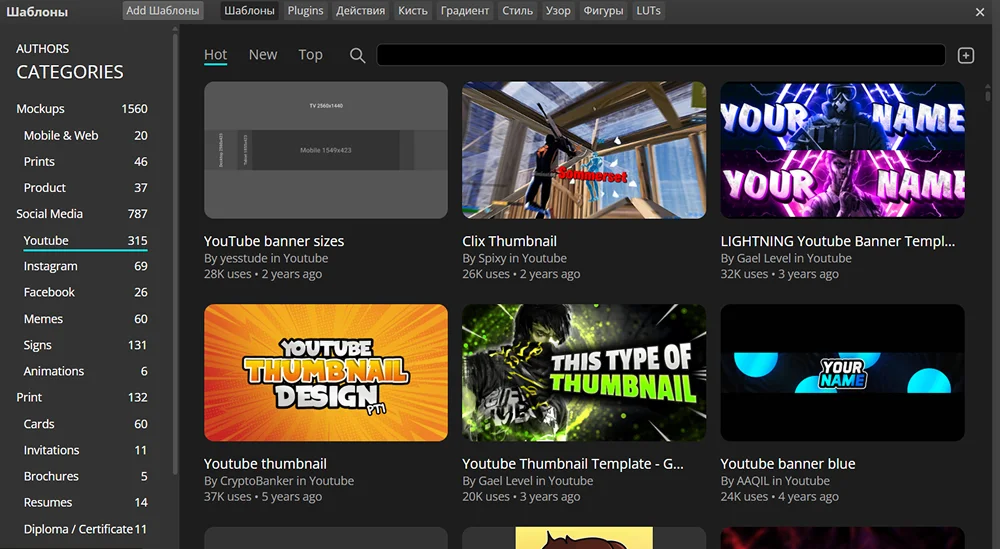
Task: Expand the Mockups category
Action: click(40, 109)
